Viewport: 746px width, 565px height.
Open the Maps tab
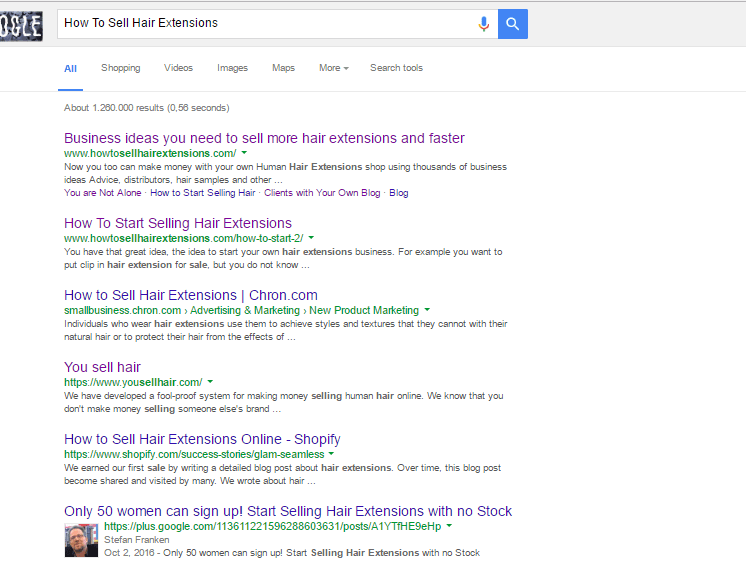284,68
